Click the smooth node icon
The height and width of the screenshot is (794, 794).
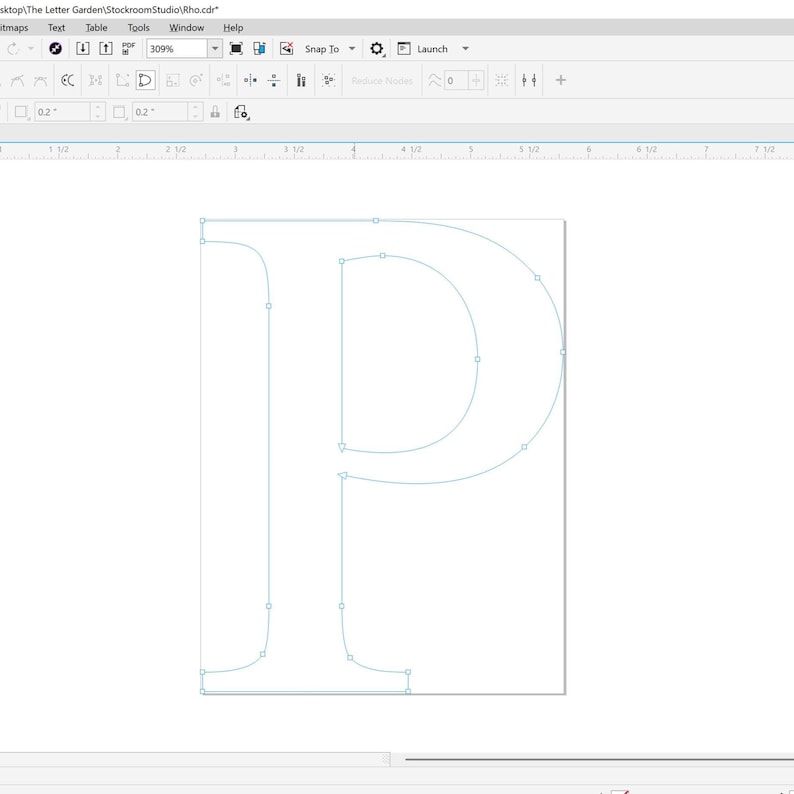(17, 80)
